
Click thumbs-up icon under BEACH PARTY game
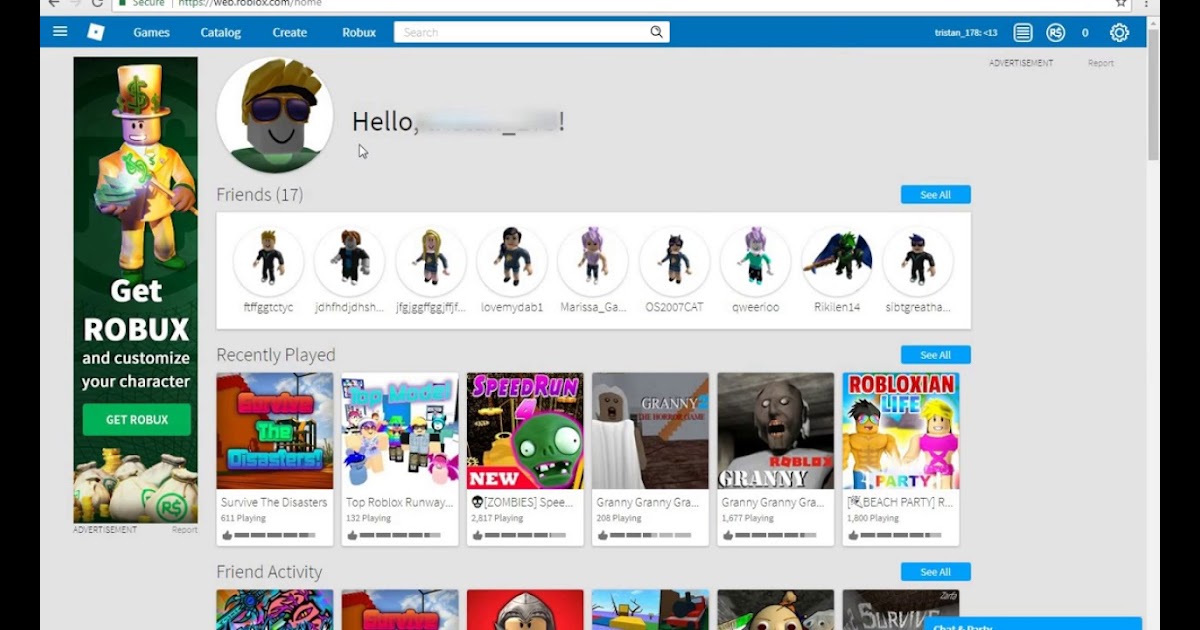[853, 536]
